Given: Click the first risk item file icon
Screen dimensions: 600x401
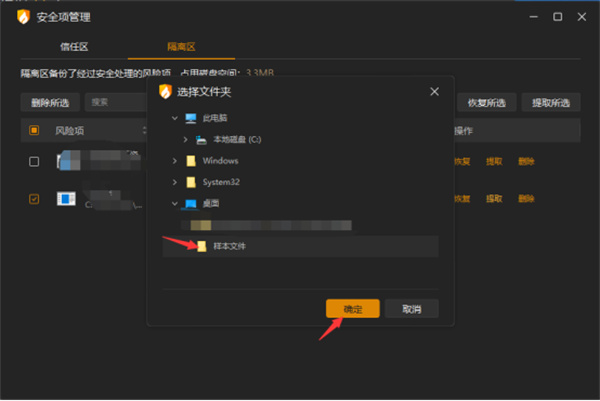Looking at the screenshot, I should 68,160.
